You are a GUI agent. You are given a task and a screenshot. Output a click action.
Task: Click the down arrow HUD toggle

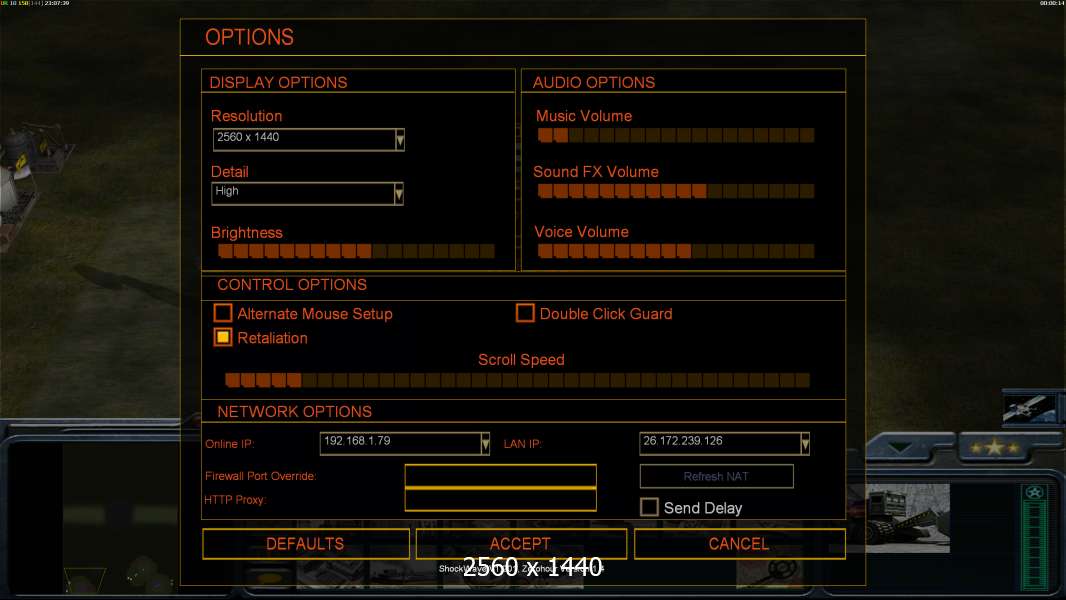pos(900,447)
